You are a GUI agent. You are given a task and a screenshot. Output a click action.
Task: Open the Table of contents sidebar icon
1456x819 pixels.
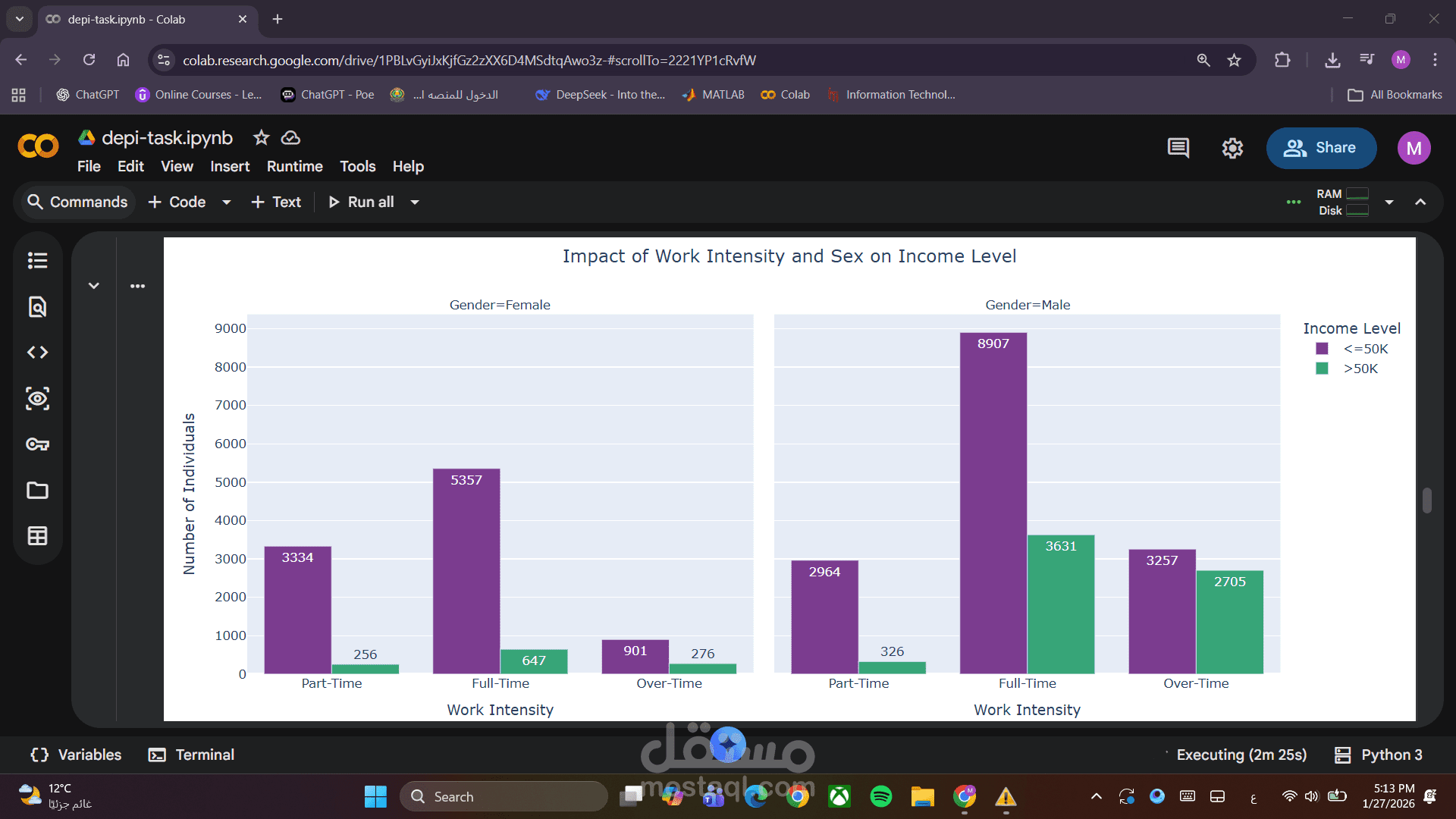tap(37, 261)
